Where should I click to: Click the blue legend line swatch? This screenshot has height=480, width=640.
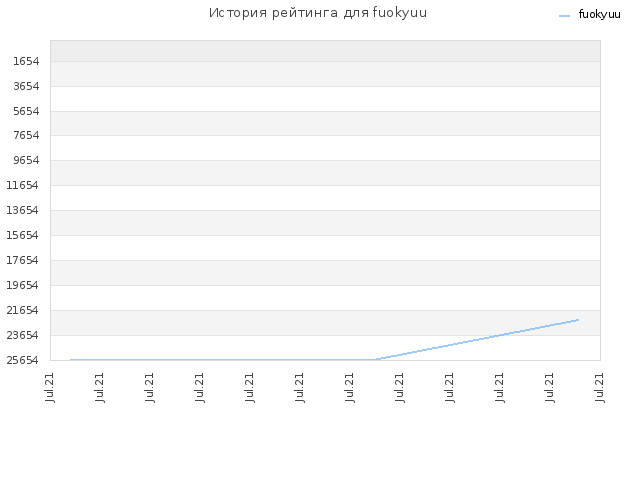pyautogui.click(x=564, y=16)
